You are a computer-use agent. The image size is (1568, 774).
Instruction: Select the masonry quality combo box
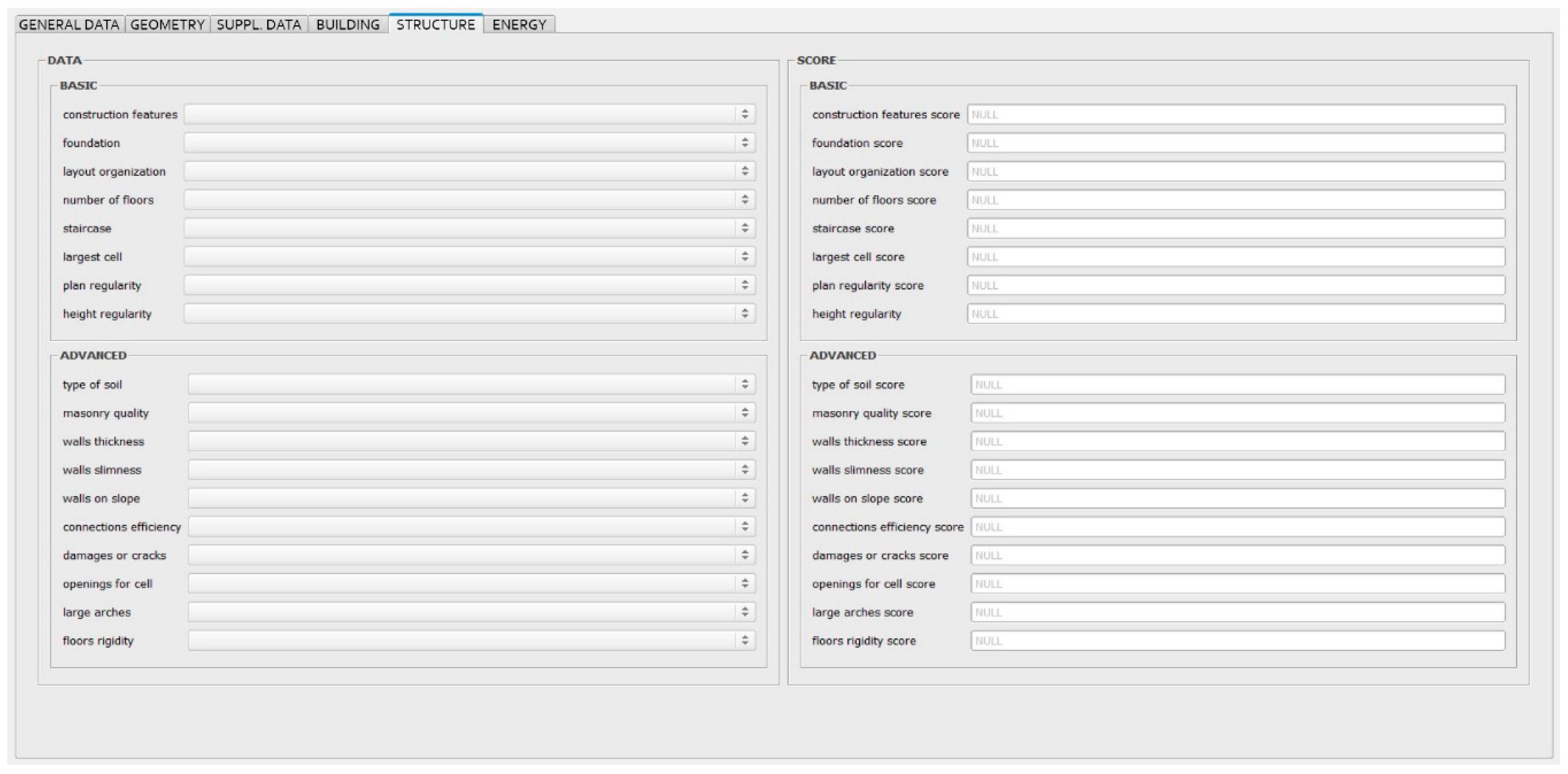471,413
